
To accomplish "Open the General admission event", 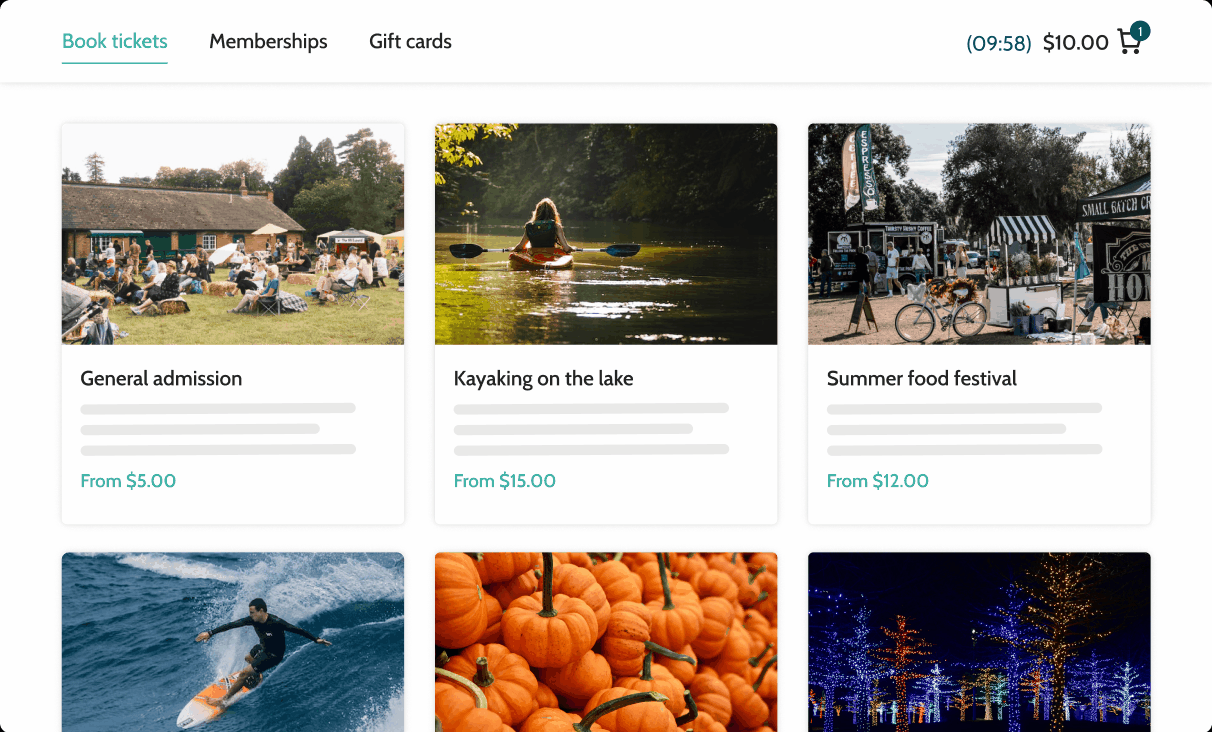I will click(x=161, y=378).
